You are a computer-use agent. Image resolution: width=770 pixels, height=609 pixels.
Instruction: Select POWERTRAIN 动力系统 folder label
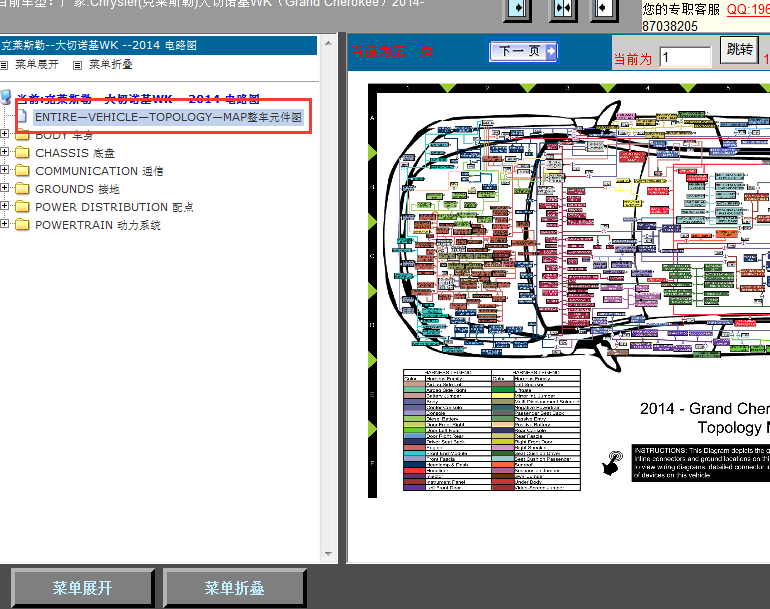tap(98, 225)
